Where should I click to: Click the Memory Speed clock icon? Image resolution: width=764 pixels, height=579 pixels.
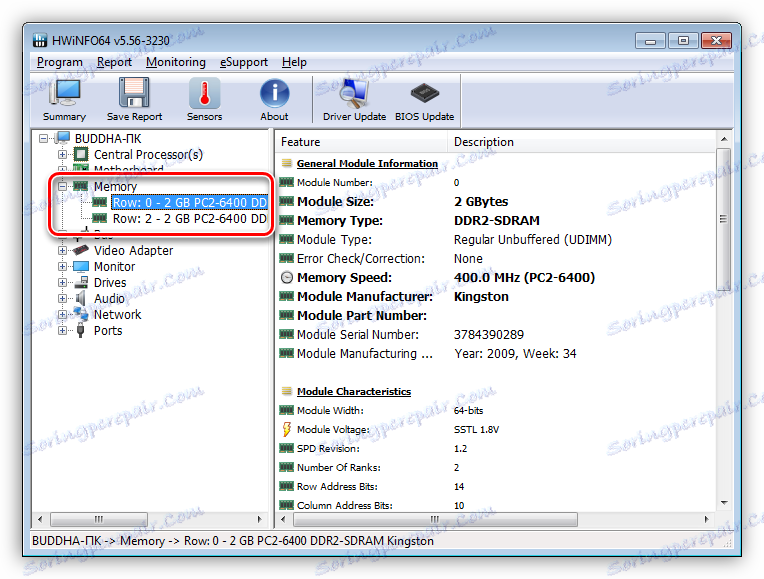[x=287, y=277]
